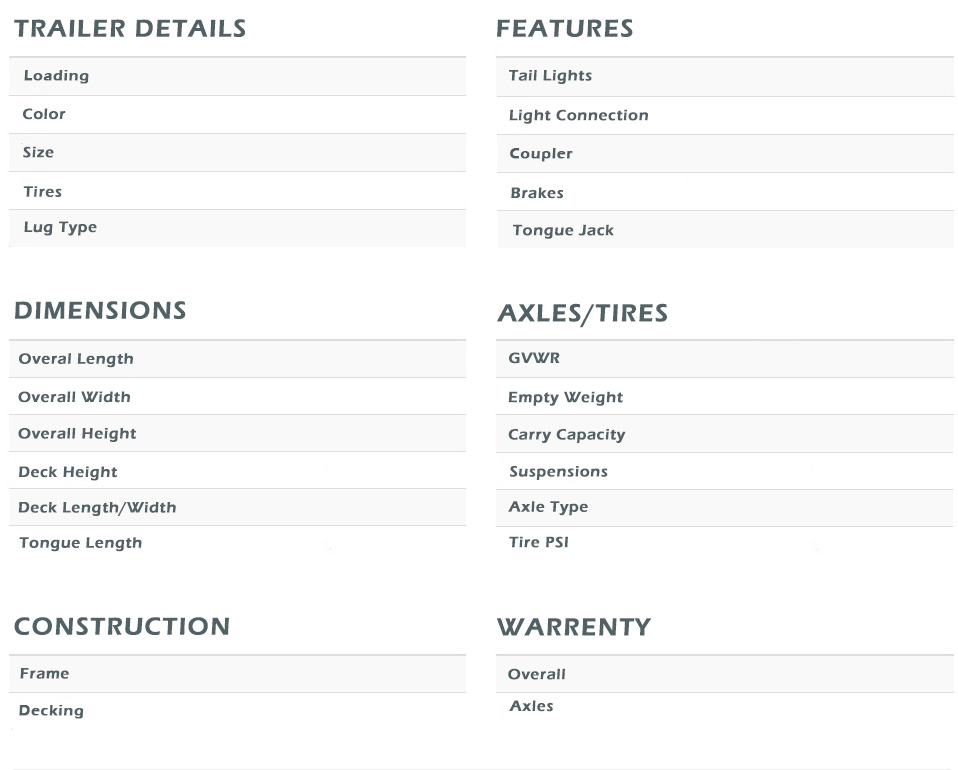The width and height of the screenshot is (958, 770).
Task: Click the Dimensions section heading
Action: click(100, 311)
